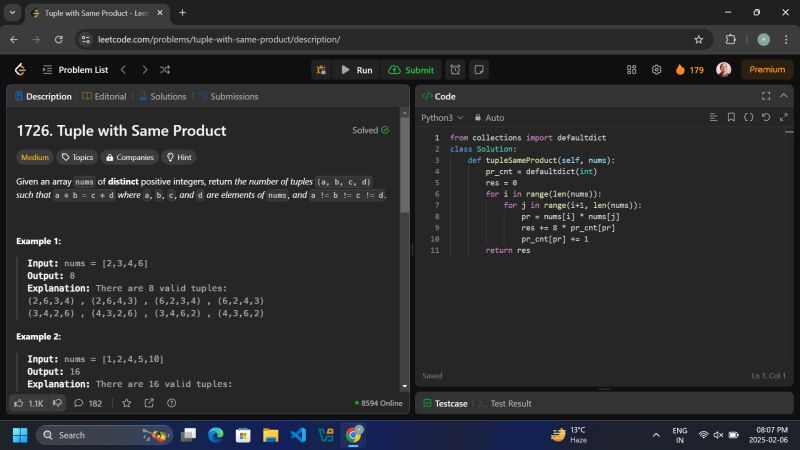Switch to the Test Result tab
This screenshot has width=800, height=450.
505,404
